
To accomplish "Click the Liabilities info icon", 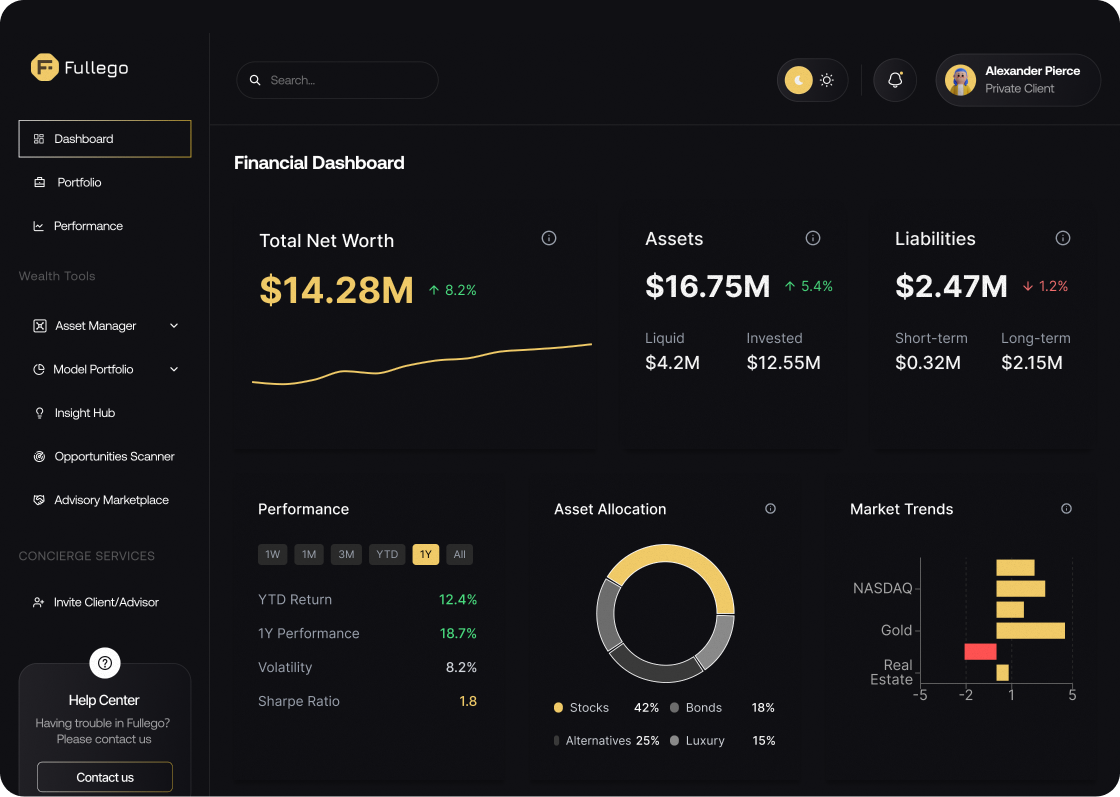I will (1063, 238).
